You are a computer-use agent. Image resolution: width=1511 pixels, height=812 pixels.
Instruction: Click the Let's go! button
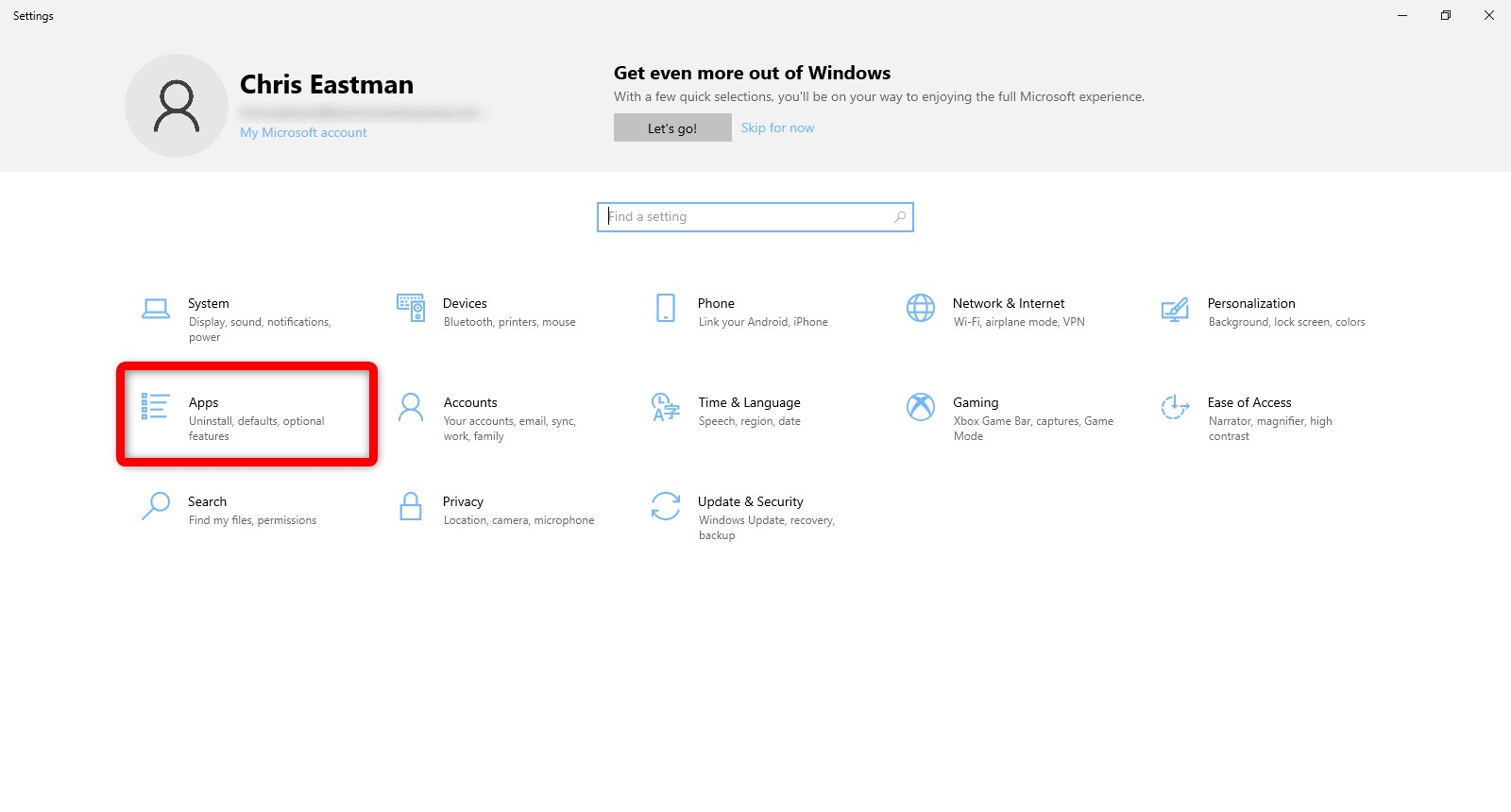pos(672,127)
